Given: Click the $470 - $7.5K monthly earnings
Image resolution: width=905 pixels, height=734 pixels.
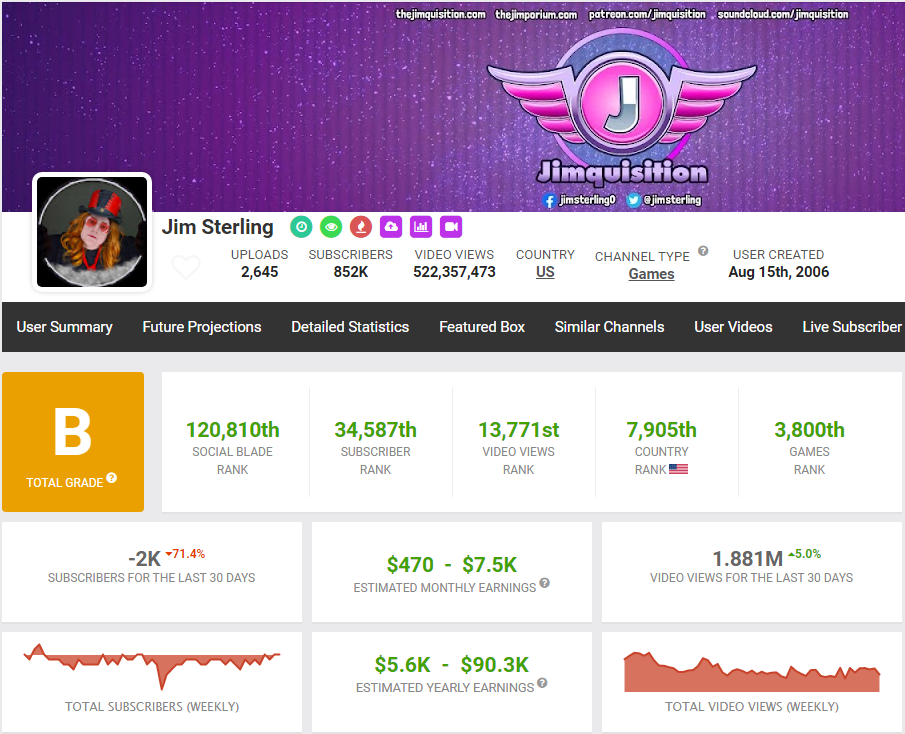Looking at the screenshot, I should coord(452,564).
